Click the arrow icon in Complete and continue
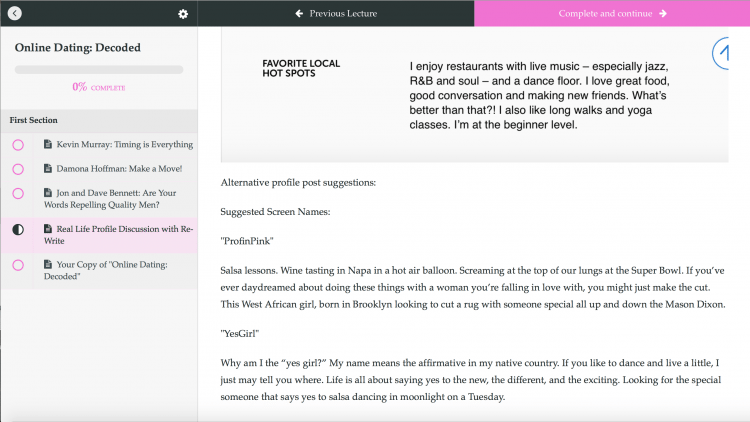Viewport: 750px width, 422px height. (663, 13)
